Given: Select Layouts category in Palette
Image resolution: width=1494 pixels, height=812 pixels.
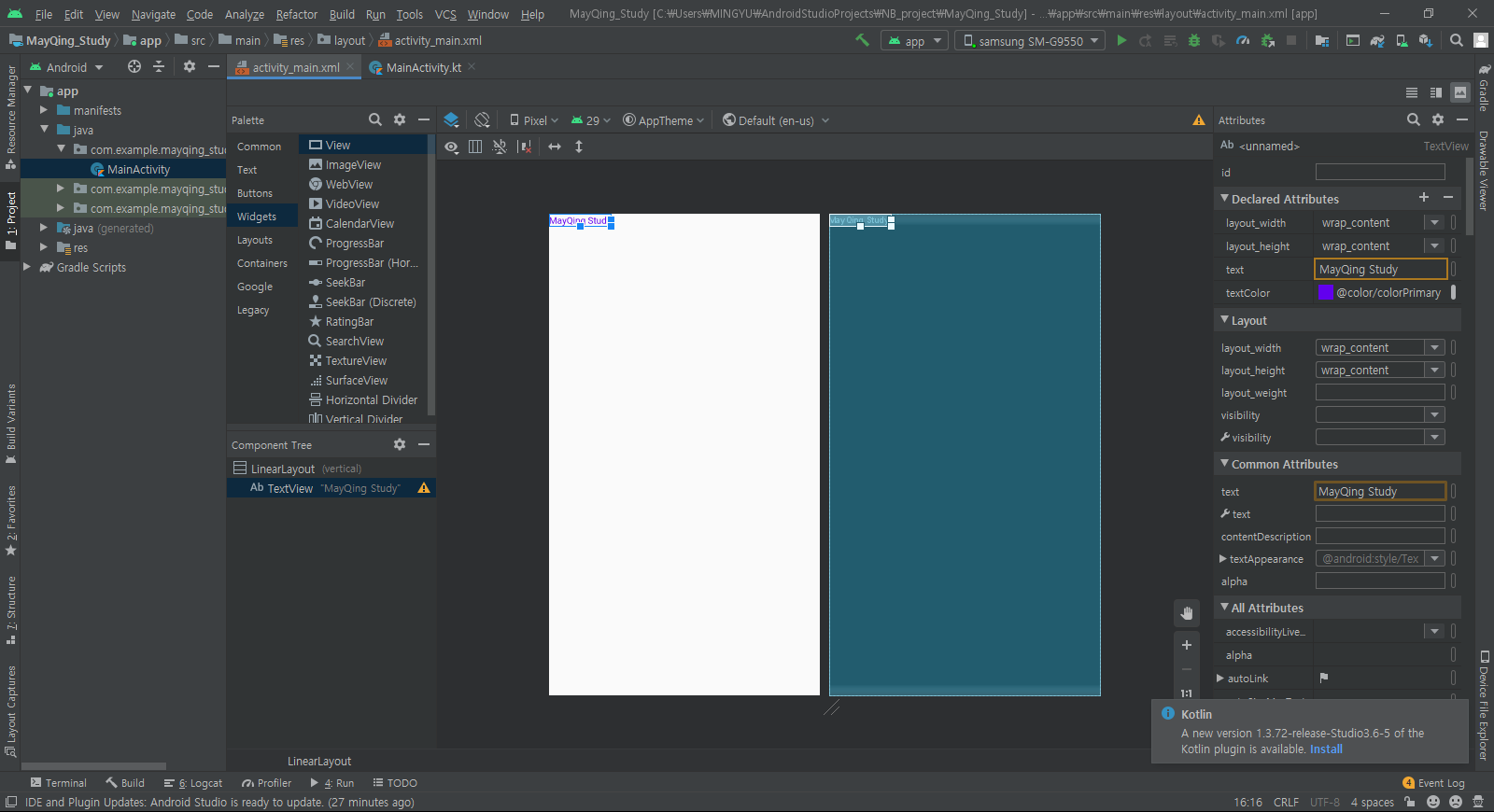Looking at the screenshot, I should (x=255, y=240).
